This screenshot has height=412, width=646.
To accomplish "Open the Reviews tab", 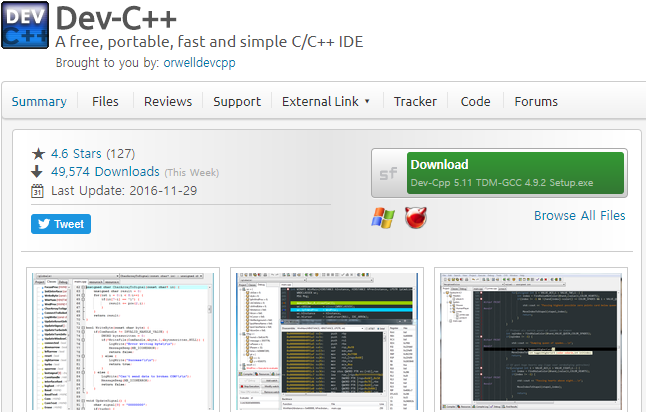I will coord(168,101).
